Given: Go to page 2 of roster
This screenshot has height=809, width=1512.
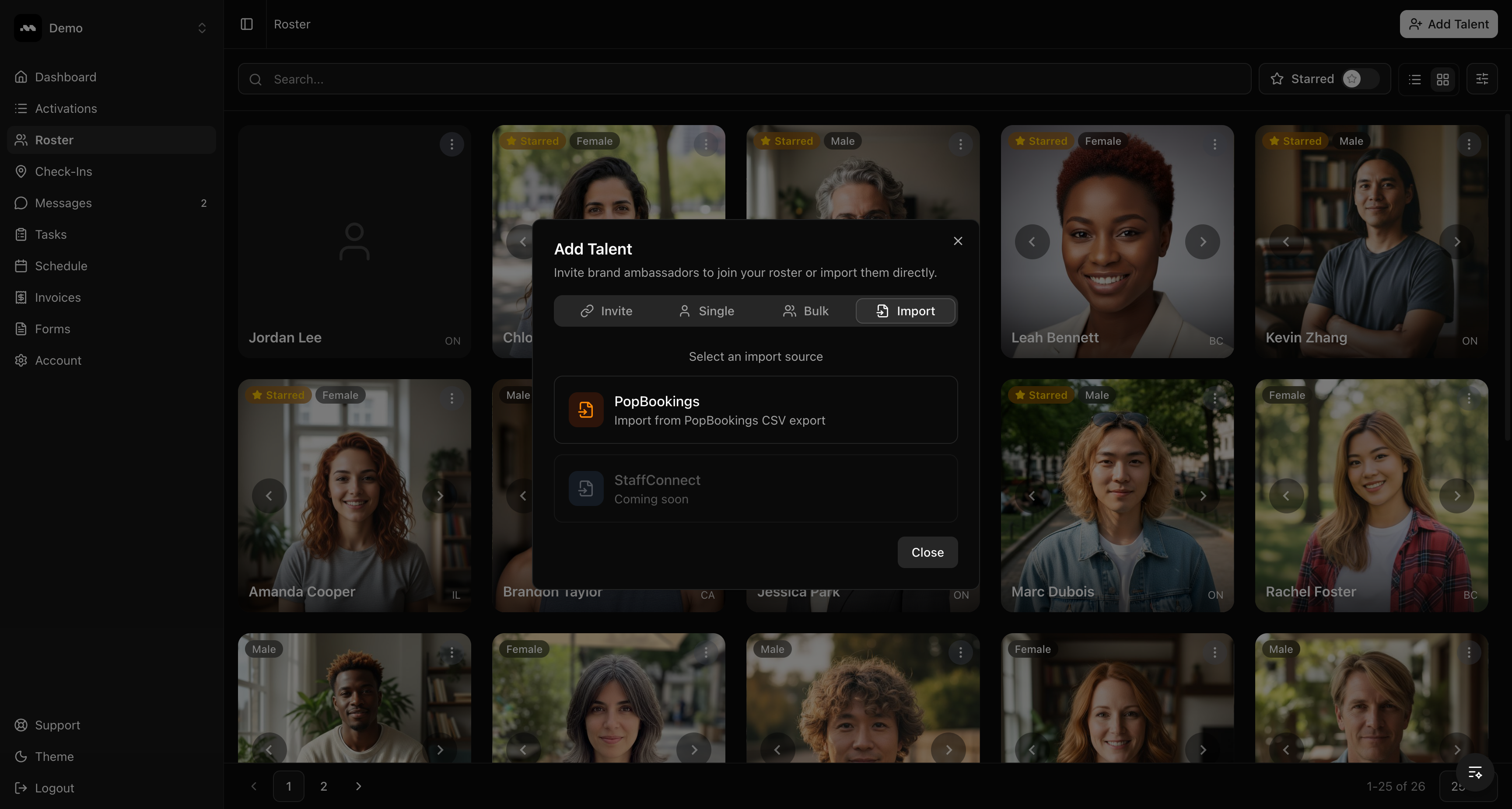Looking at the screenshot, I should tap(323, 786).
